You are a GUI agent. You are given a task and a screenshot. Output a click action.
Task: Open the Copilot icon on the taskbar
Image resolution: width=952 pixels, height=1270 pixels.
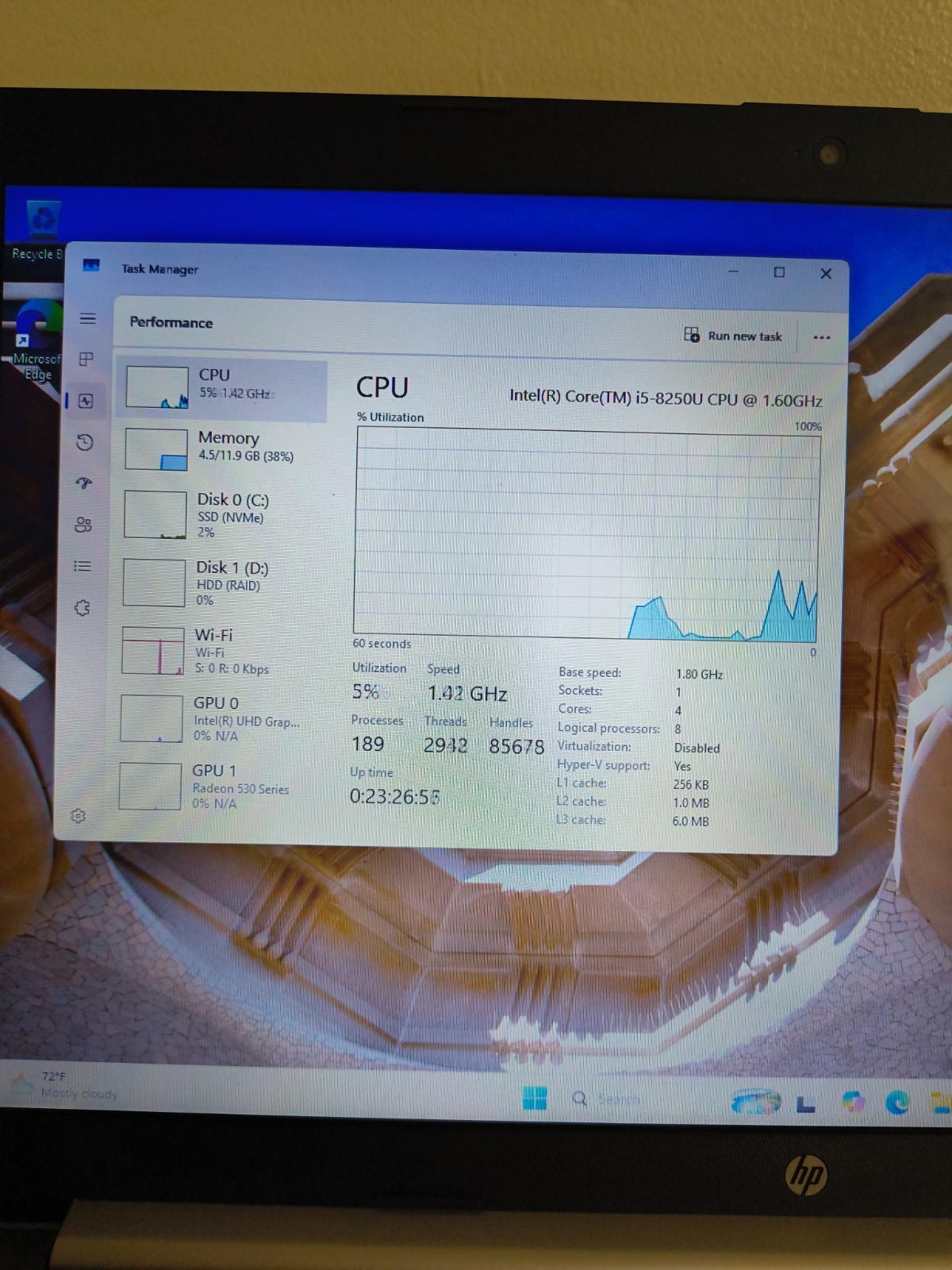[854, 1102]
